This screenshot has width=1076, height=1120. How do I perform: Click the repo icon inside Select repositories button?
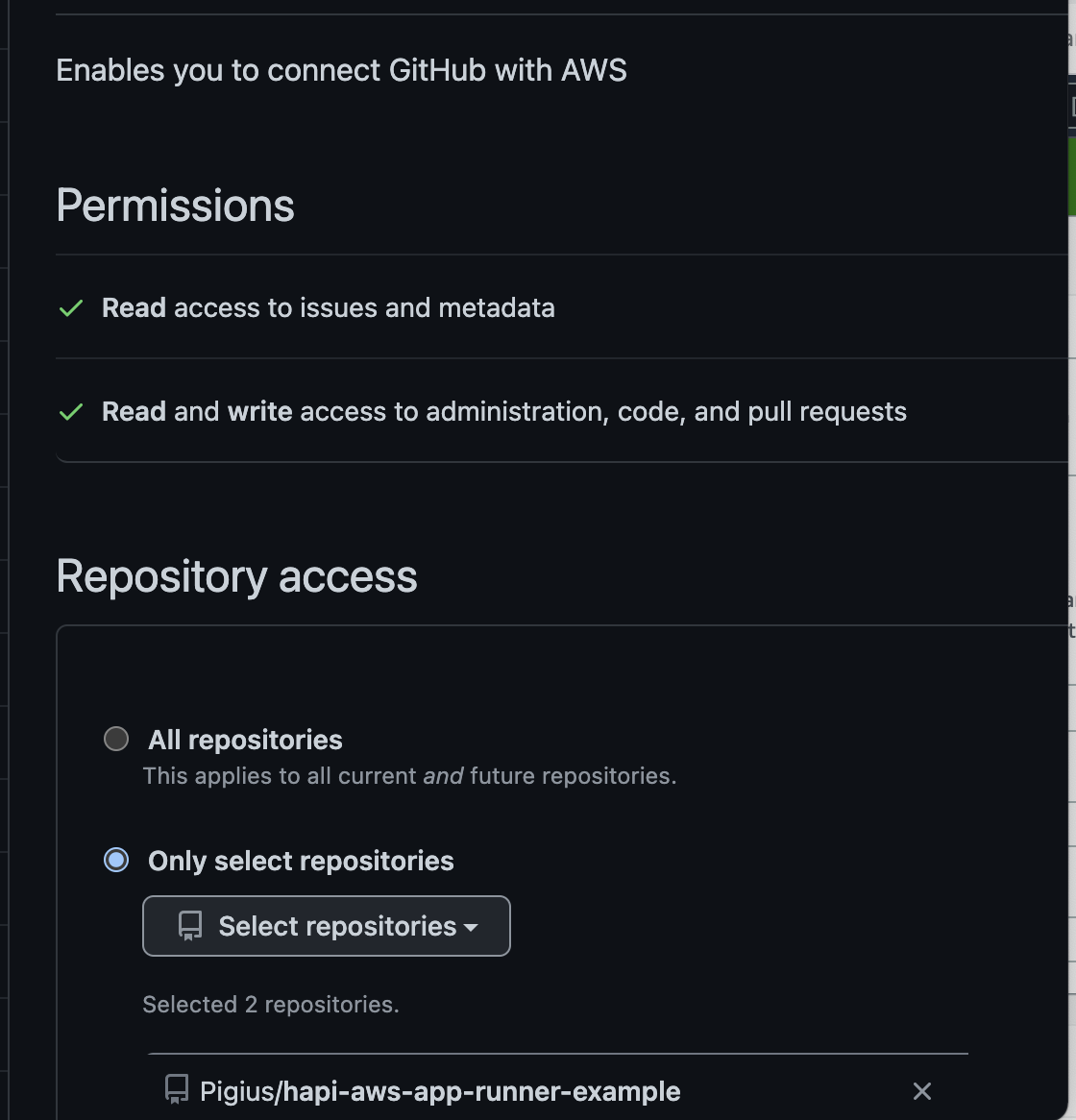(190, 926)
